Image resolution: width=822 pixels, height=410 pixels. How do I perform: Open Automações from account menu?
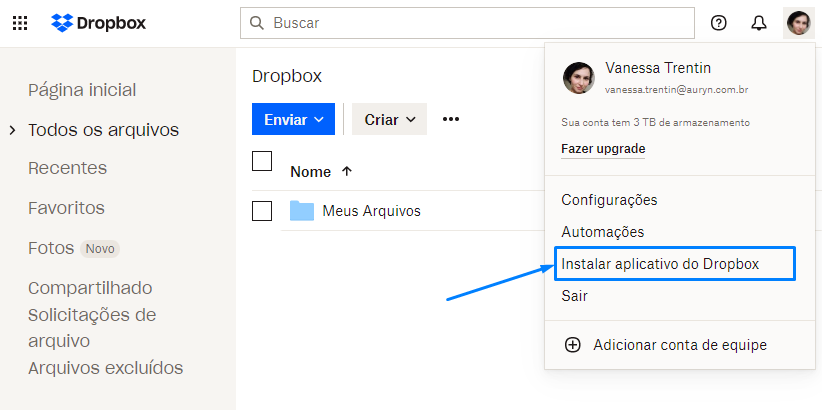602,232
